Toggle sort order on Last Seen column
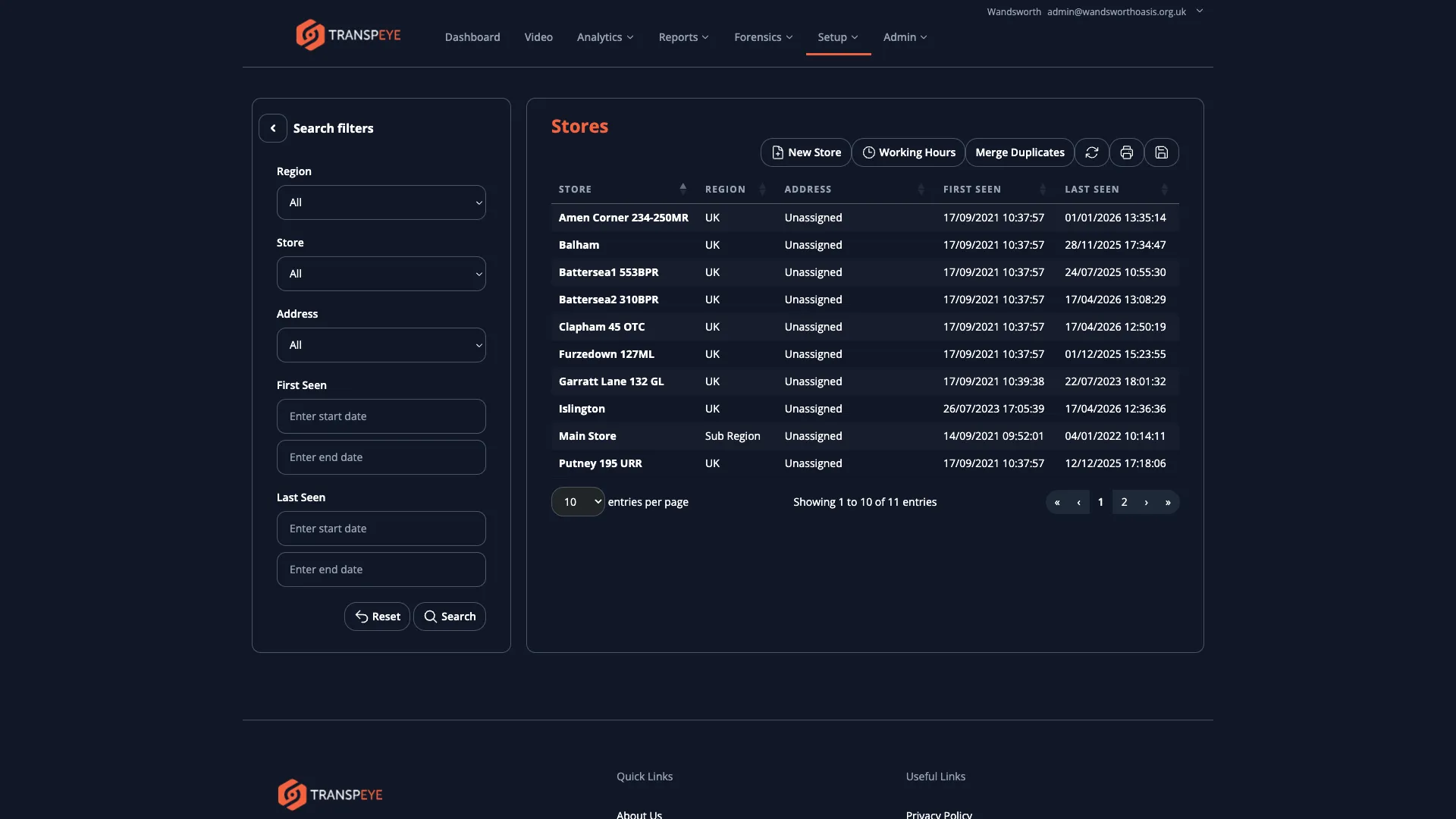This screenshot has height=819, width=1456. [x=1165, y=189]
